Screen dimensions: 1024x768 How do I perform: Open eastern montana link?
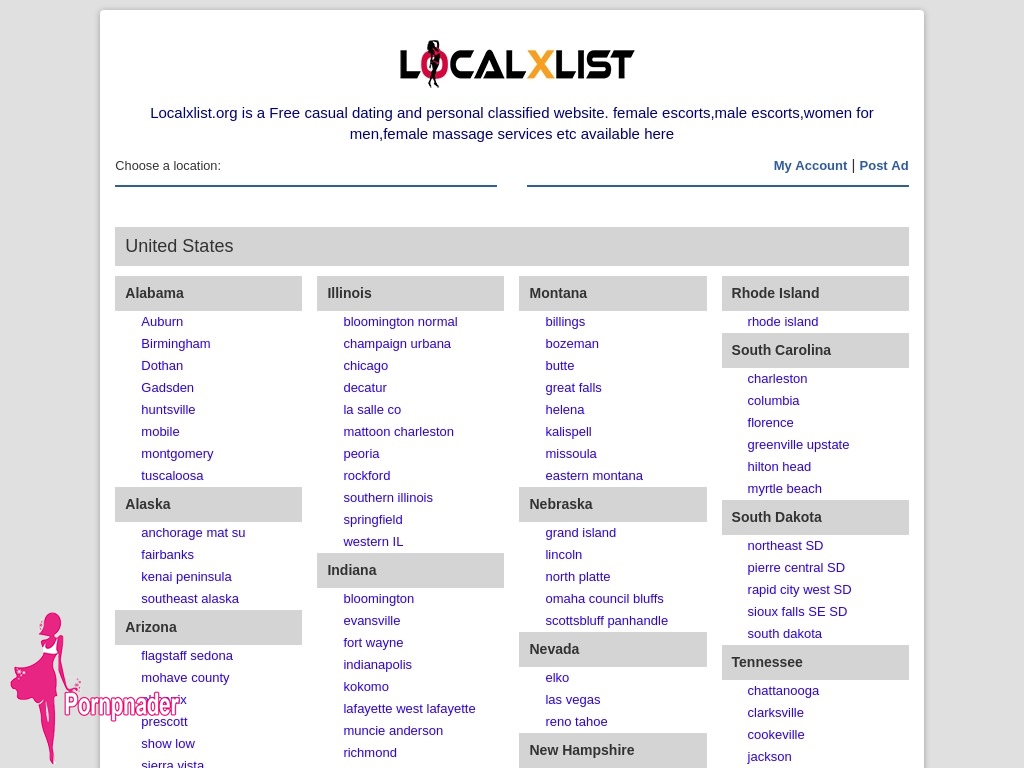(594, 475)
